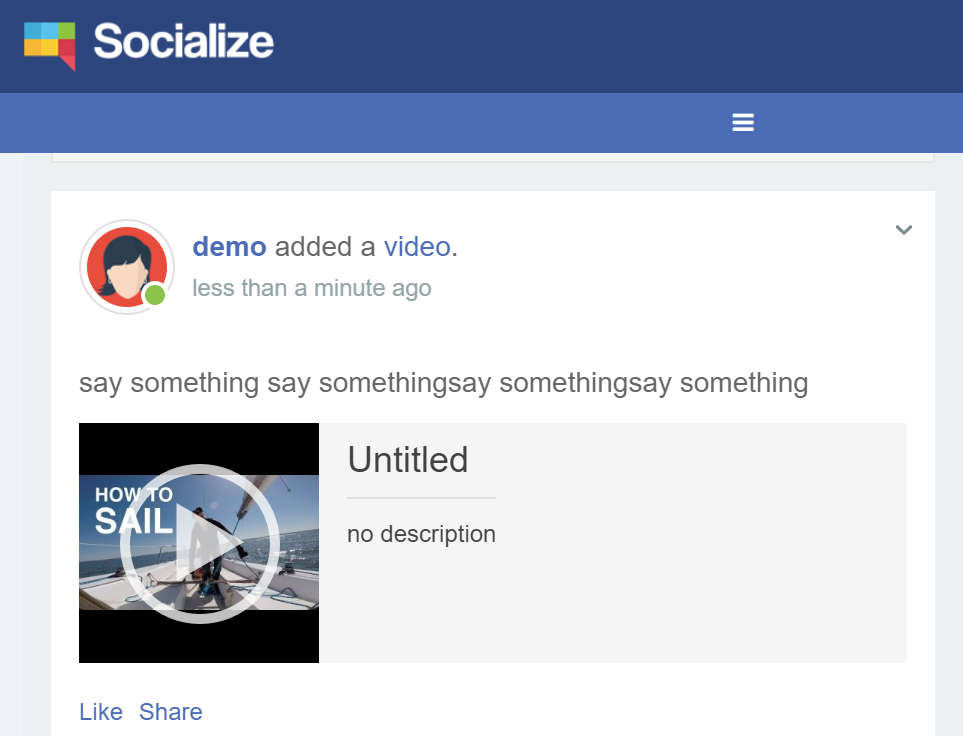Open the demo username link
The width and height of the screenshot is (963, 736).
(229, 246)
